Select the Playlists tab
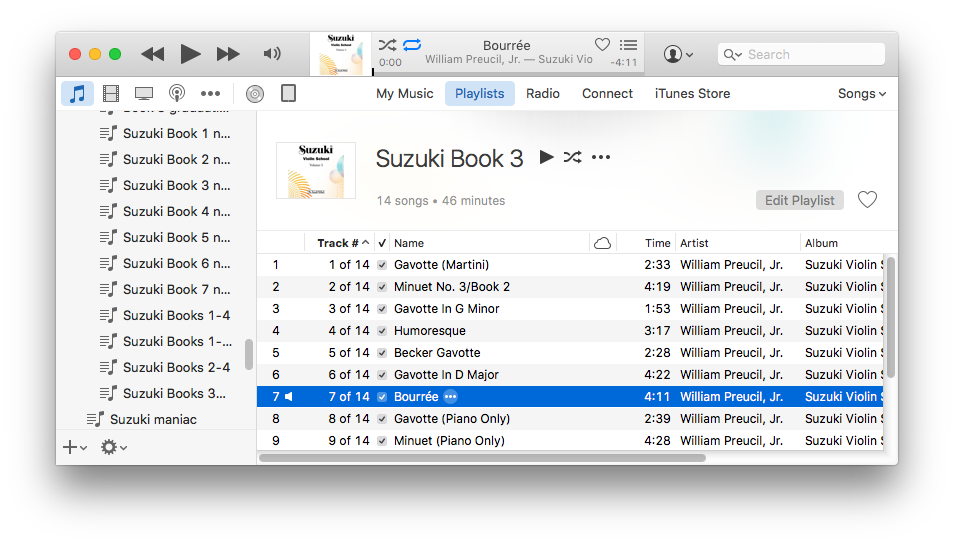Viewport: 954px width, 545px height. (479, 94)
